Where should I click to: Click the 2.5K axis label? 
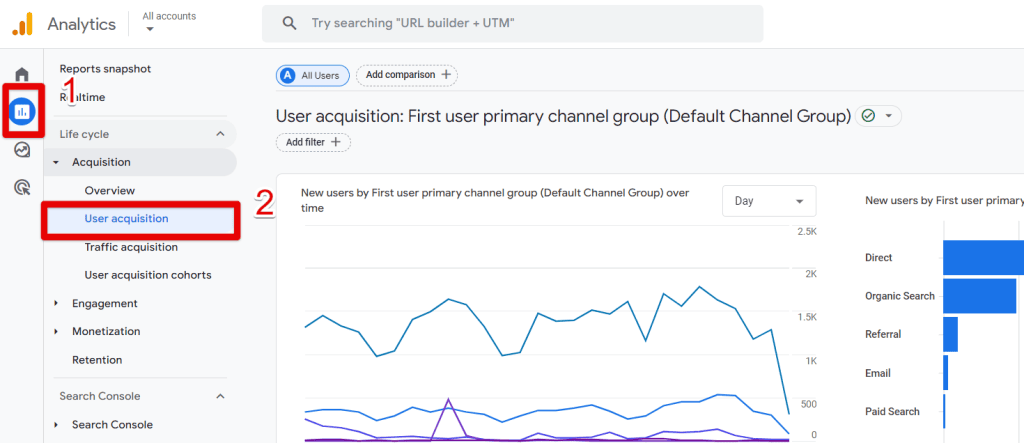pyautogui.click(x=807, y=232)
